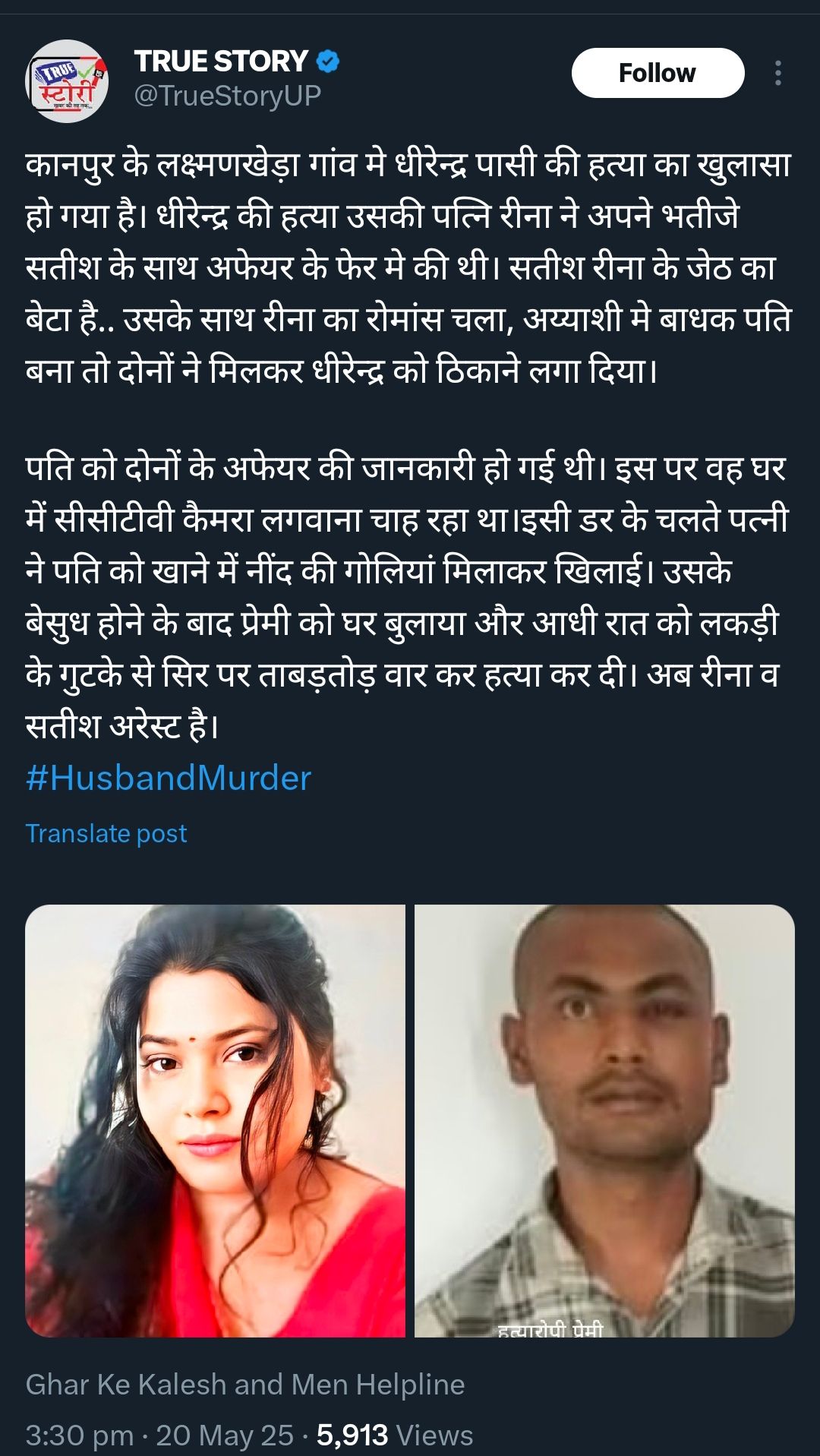The width and height of the screenshot is (820, 1456).
Task: Open the three-dot more options menu
Action: point(778,73)
